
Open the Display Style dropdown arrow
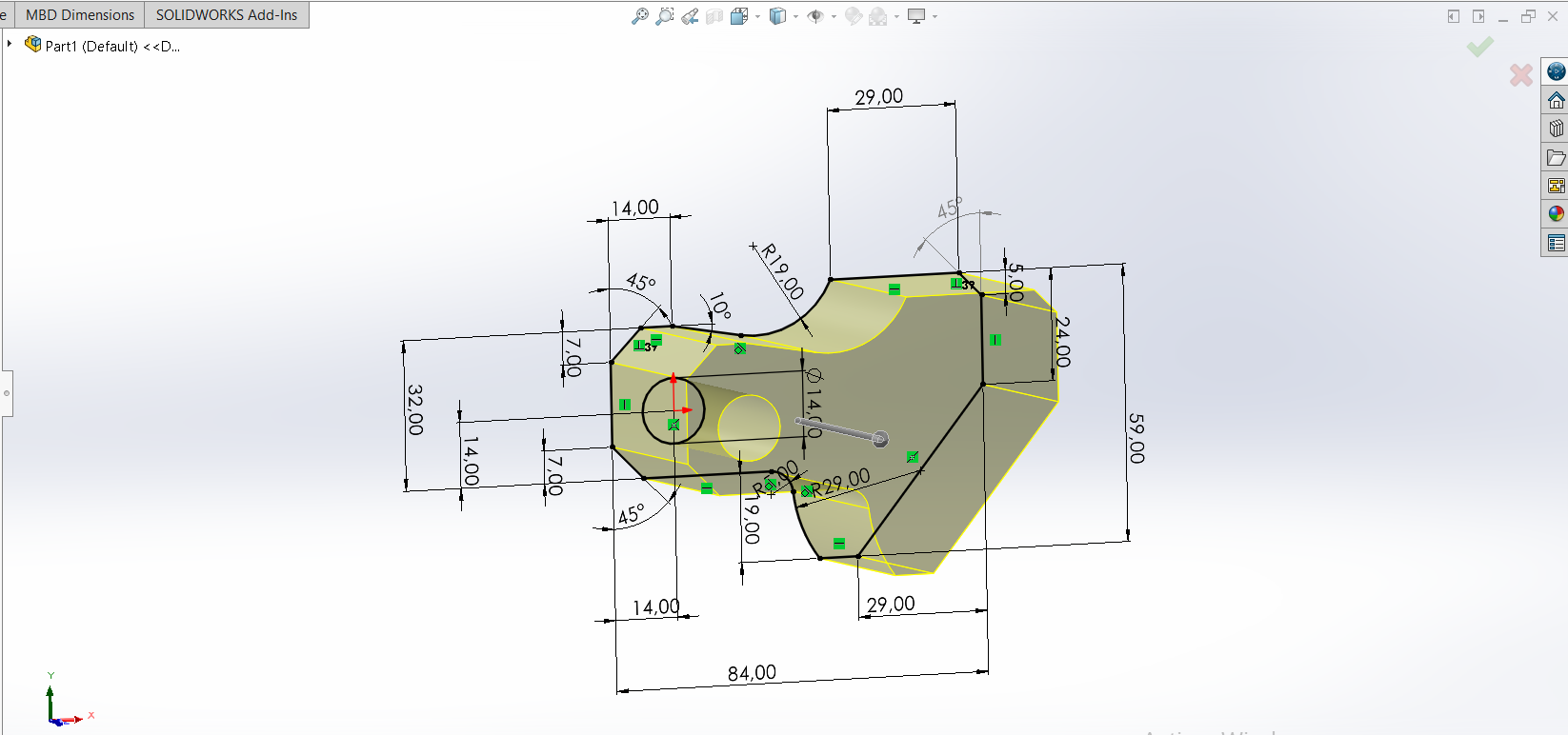[796, 17]
